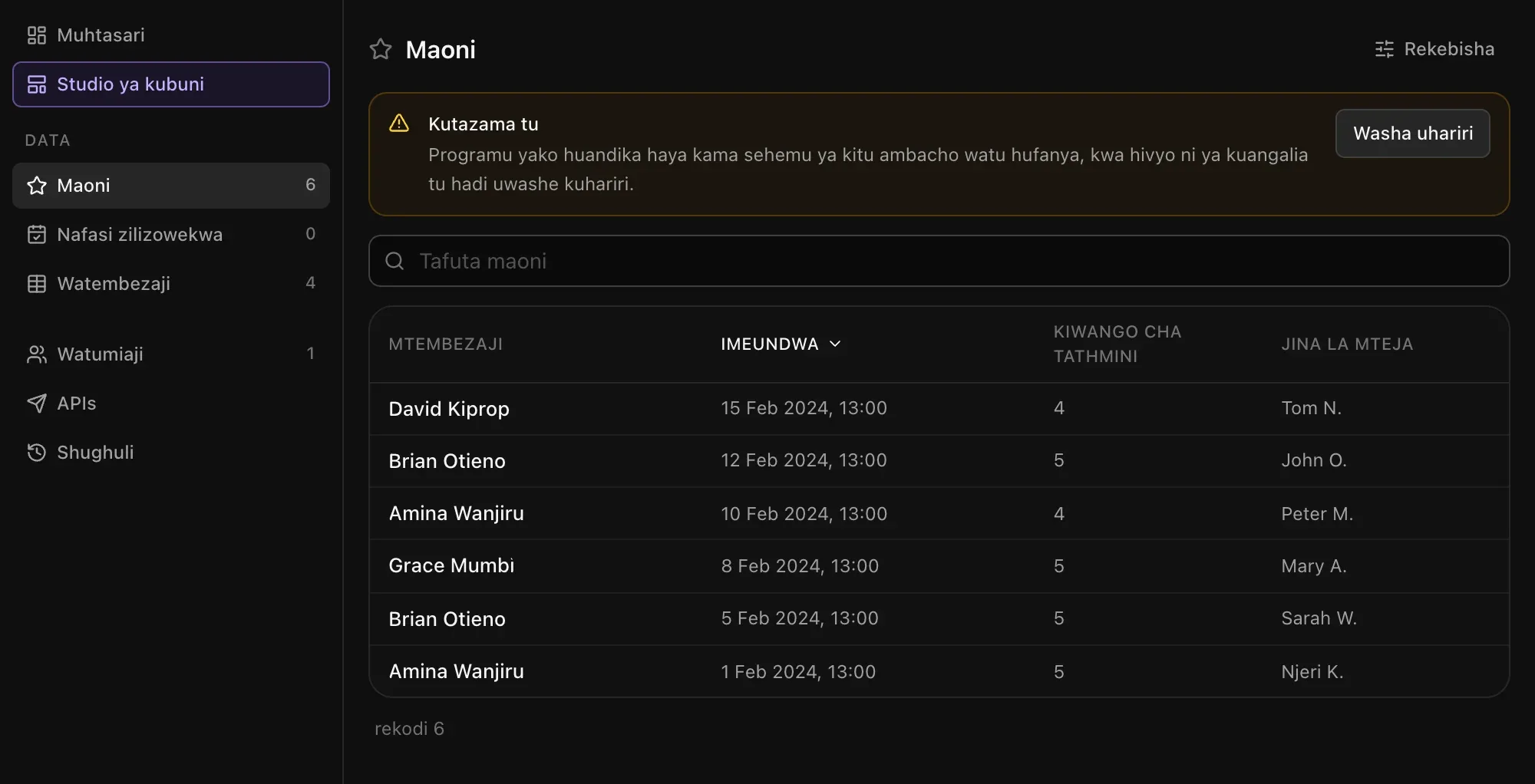This screenshot has height=784, width=1535.
Task: Click the Rekebisha button
Action: pyautogui.click(x=1434, y=49)
